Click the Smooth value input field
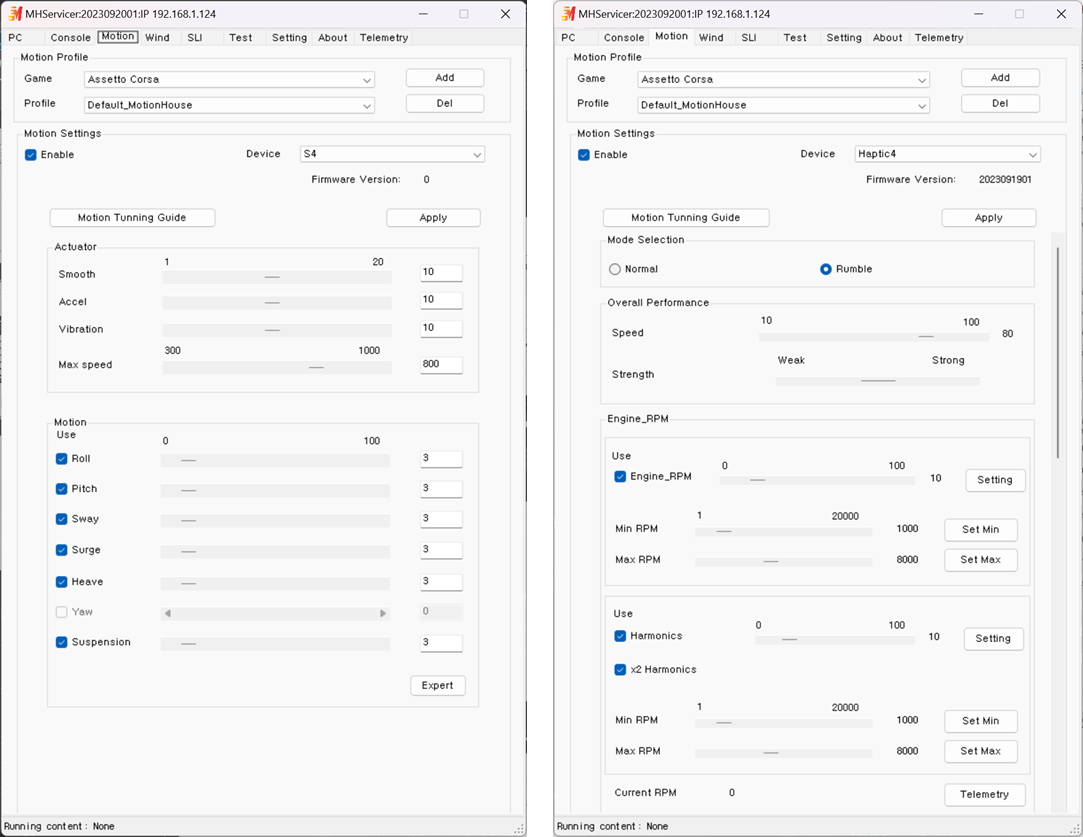Screen dimensions: 1083x837 click(441, 273)
